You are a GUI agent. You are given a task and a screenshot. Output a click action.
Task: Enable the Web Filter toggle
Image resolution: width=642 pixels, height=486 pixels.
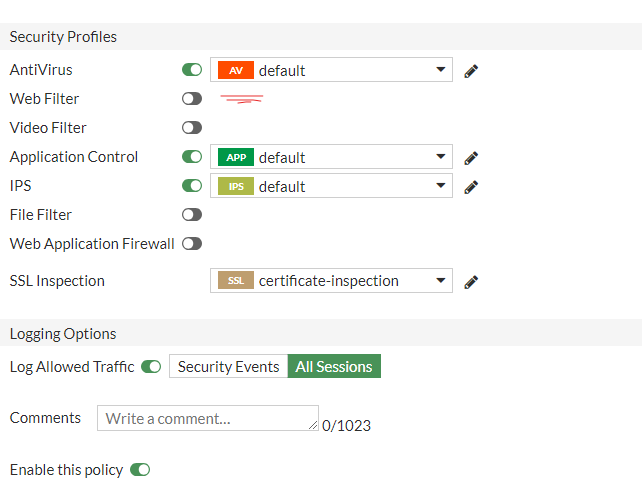click(192, 99)
